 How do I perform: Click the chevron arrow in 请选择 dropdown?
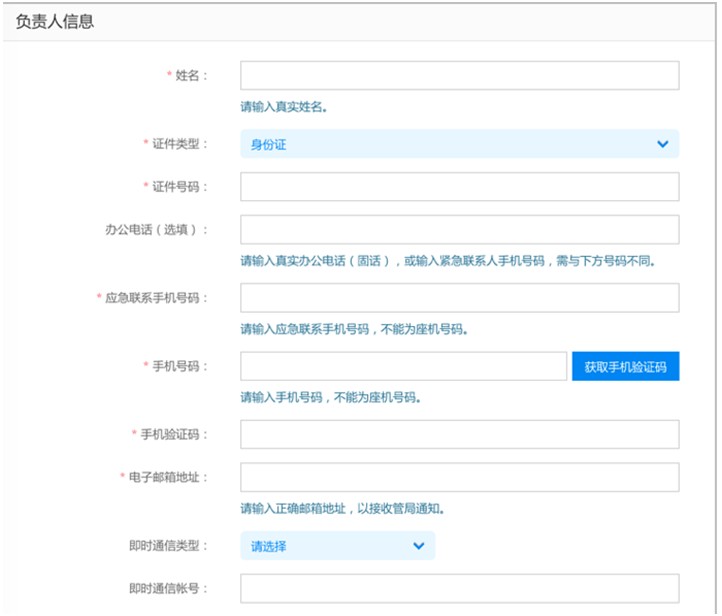pos(418,546)
